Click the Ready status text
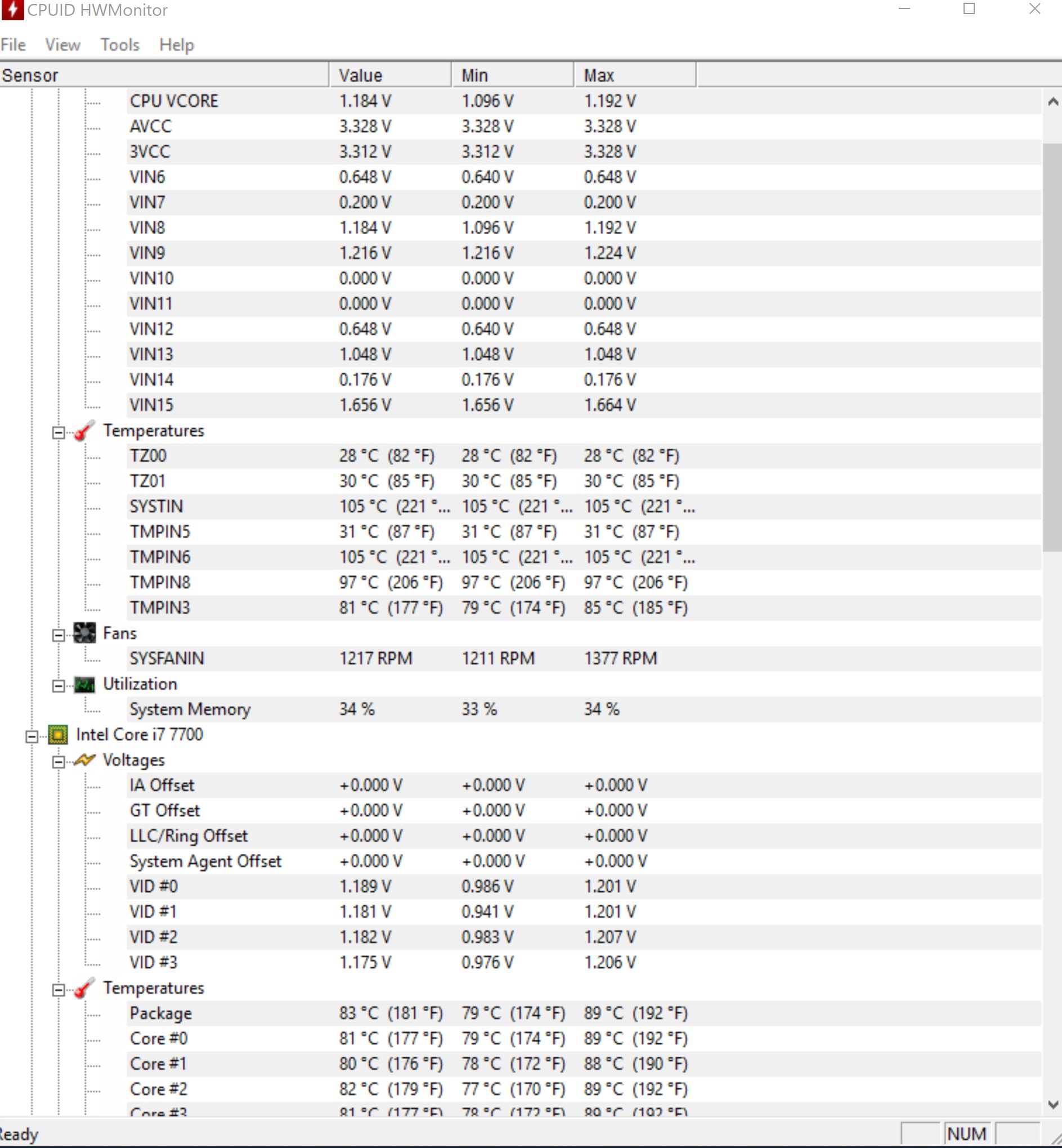 coord(19,1134)
